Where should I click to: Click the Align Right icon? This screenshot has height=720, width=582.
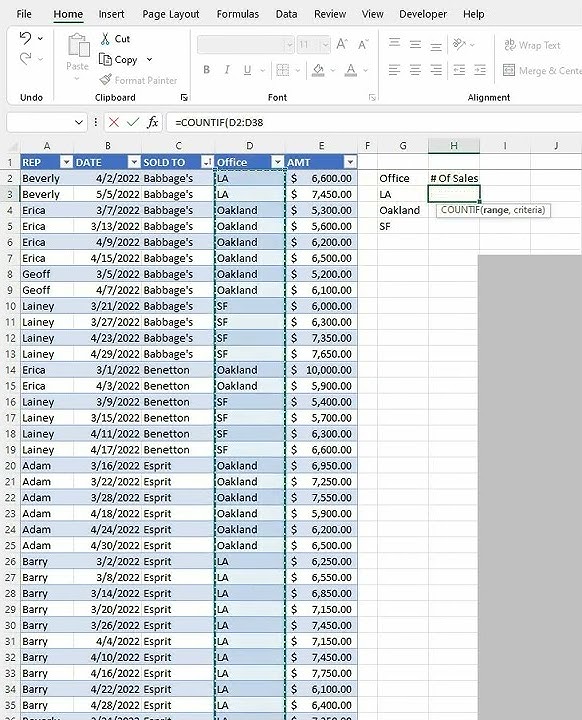tap(436, 70)
